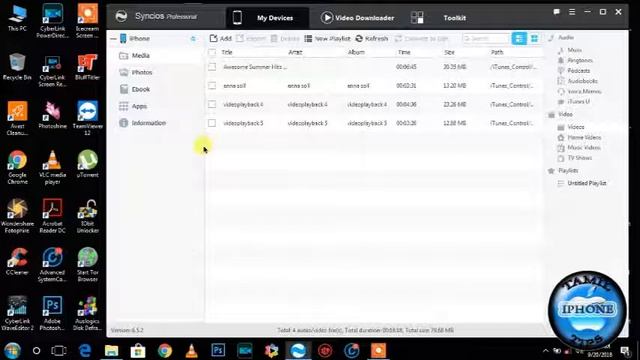Viewport: 640px width, 360px height.
Task: Sort by the Time column header
Action: click(404, 52)
